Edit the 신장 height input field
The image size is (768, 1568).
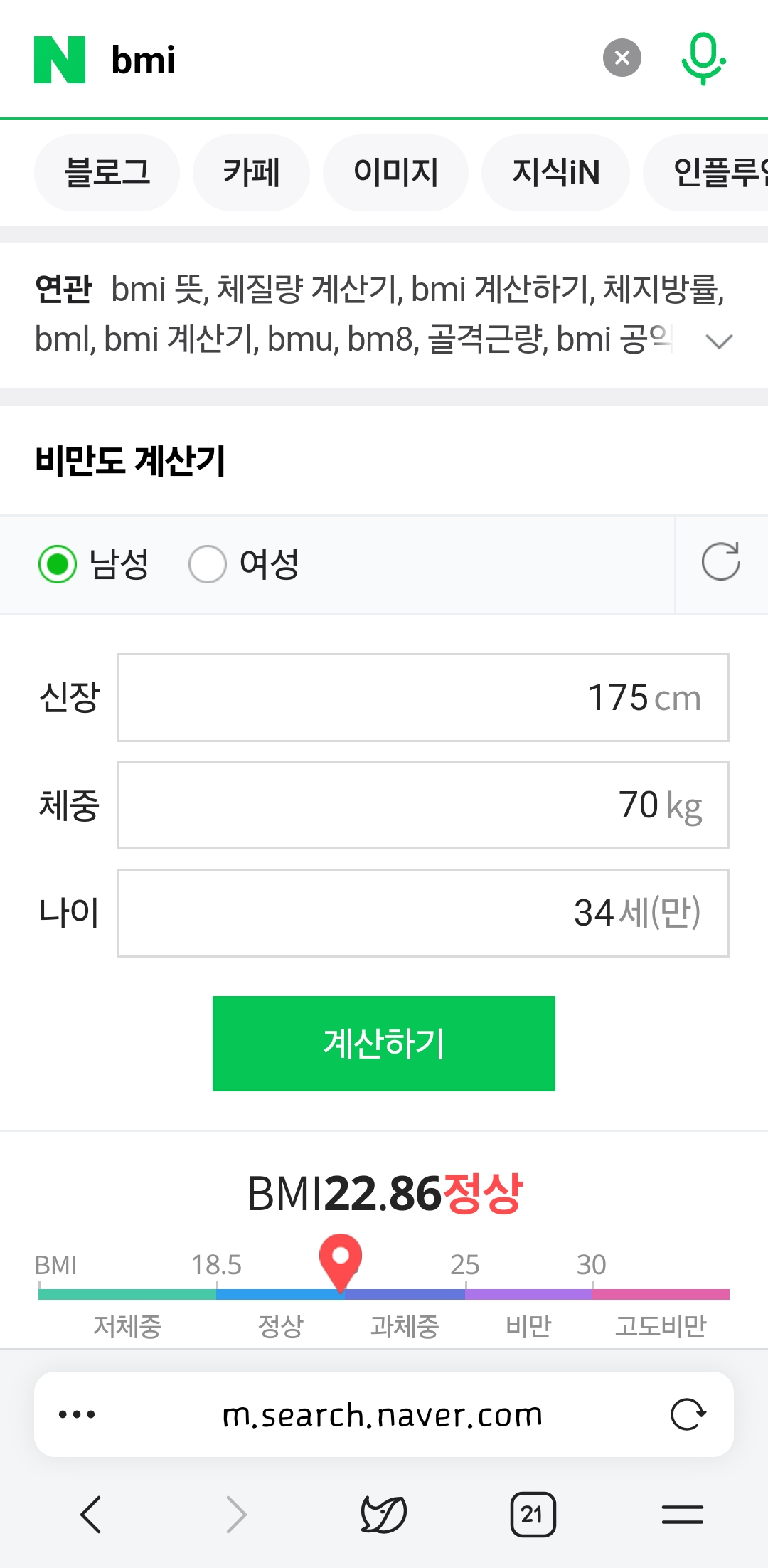[423, 697]
